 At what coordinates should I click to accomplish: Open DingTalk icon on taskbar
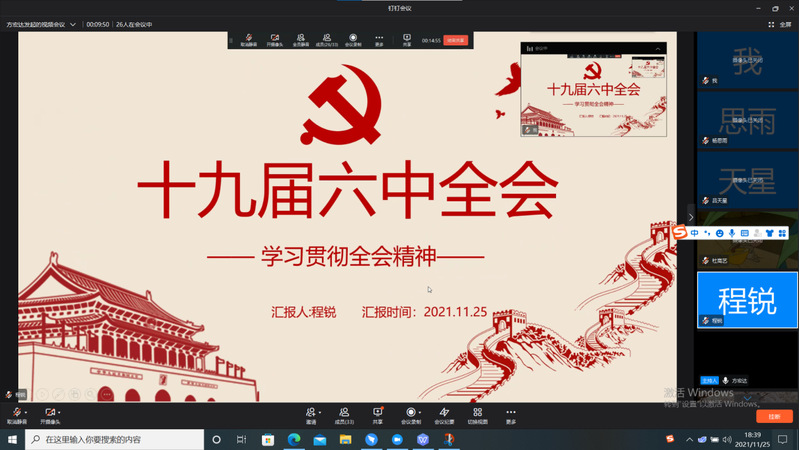(371, 439)
